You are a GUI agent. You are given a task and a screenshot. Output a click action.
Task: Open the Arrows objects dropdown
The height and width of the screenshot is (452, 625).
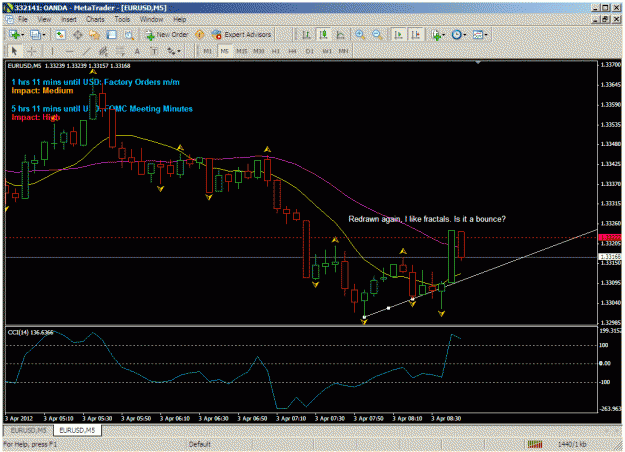[173, 51]
